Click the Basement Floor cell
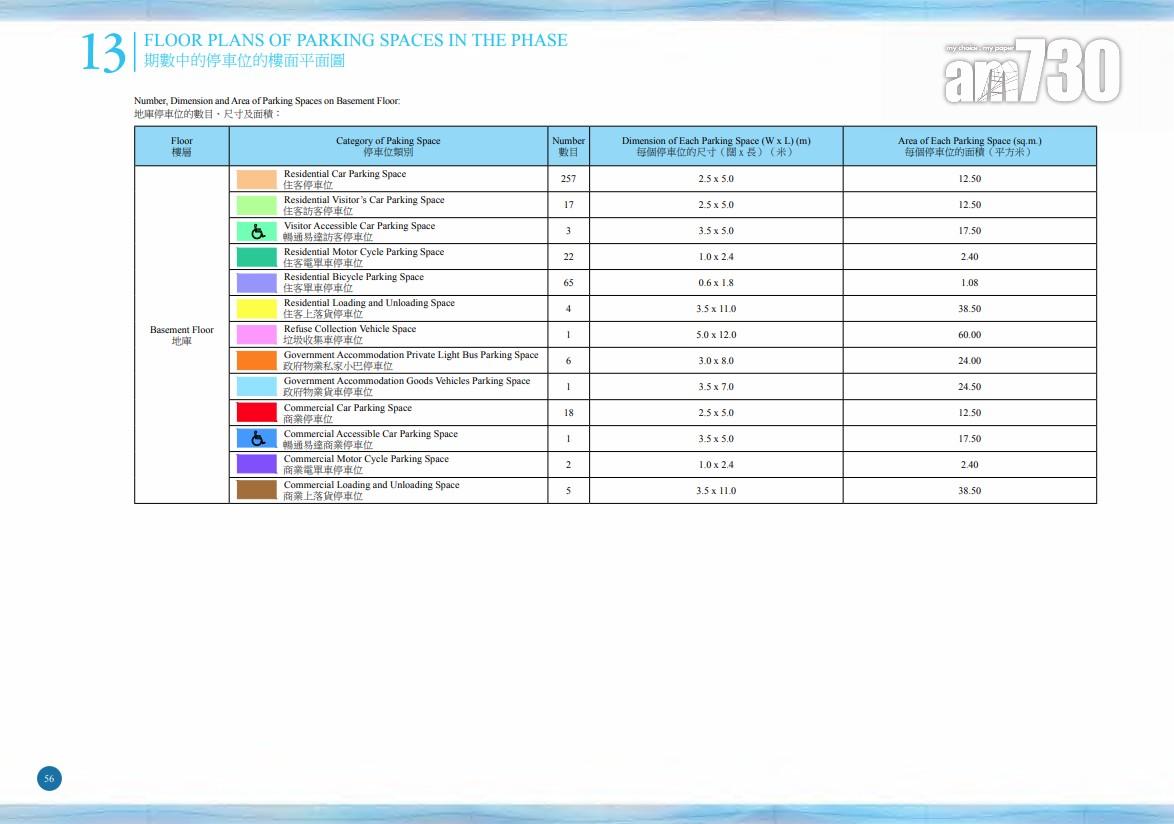Screen dimensions: 1174x824 click(181, 335)
